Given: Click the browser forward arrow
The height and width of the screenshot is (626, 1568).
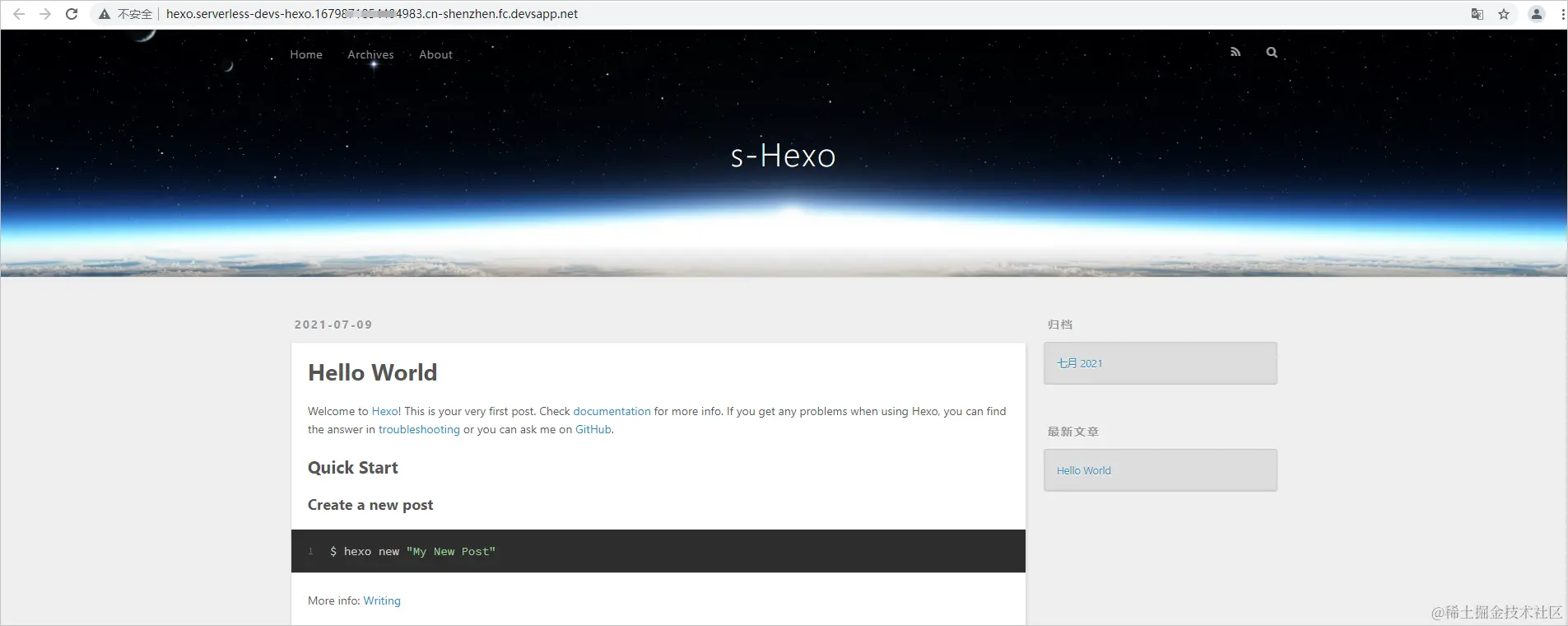Looking at the screenshot, I should coord(45,14).
